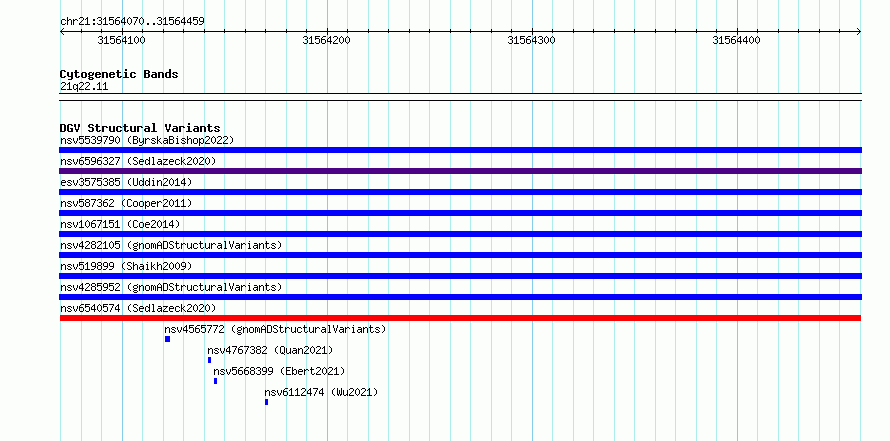Click the right arrowhead of the ruler

[859, 31]
